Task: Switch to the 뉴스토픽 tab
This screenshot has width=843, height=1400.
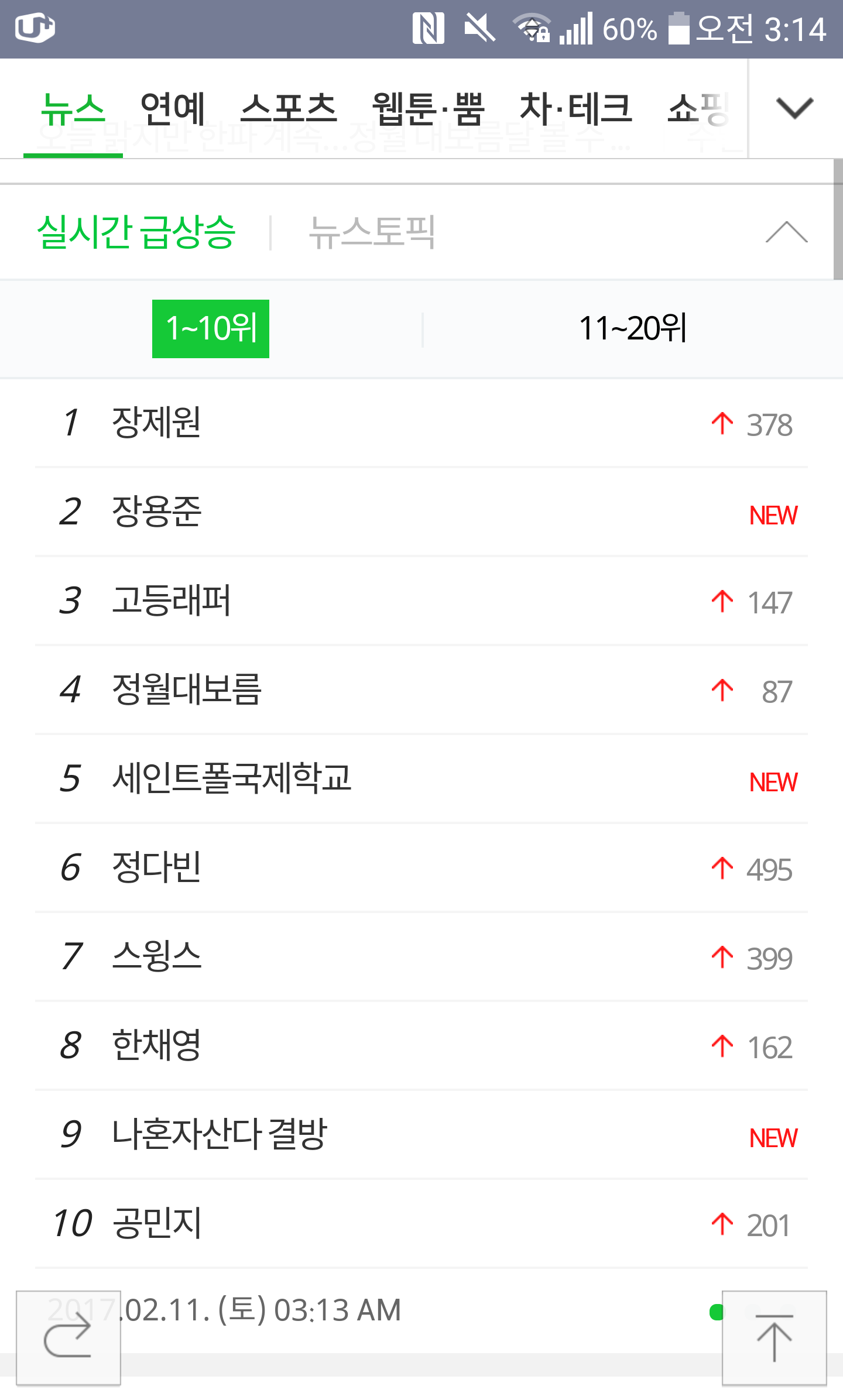Action: (x=372, y=232)
